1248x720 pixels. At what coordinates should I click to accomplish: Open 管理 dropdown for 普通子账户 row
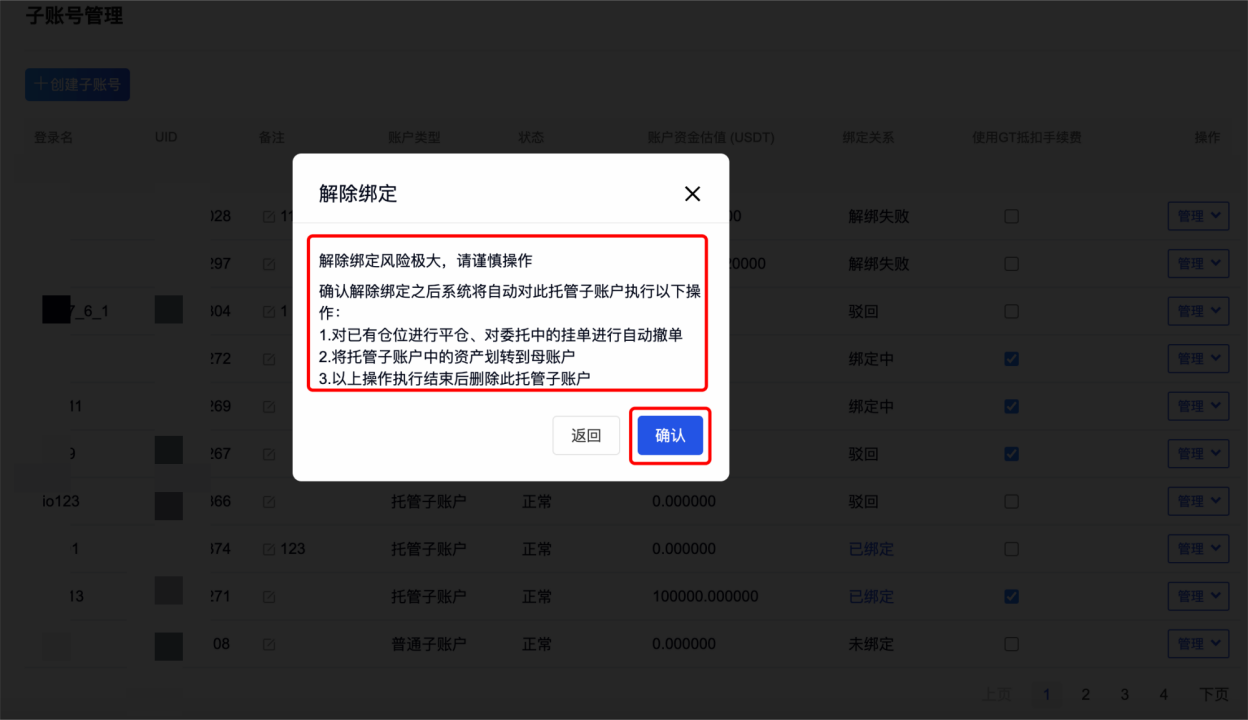[1198, 644]
